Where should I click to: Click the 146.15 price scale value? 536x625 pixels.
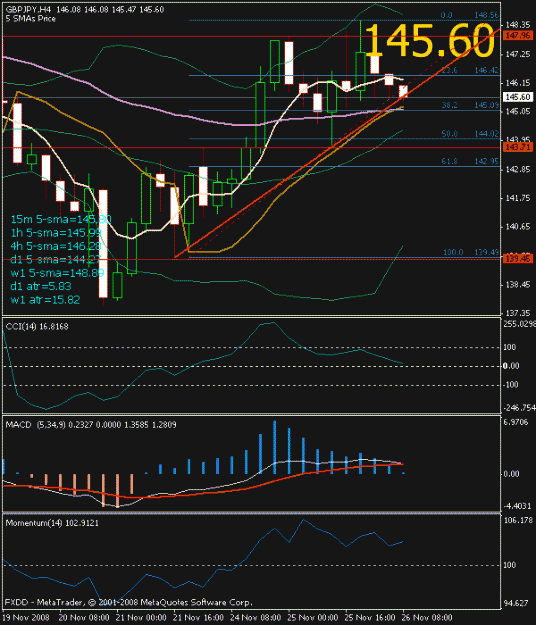(517, 83)
